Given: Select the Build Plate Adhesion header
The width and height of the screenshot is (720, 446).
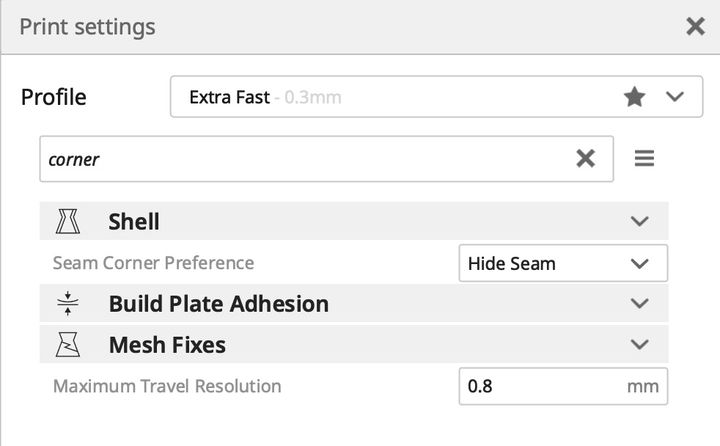Looking at the screenshot, I should [x=218, y=303].
